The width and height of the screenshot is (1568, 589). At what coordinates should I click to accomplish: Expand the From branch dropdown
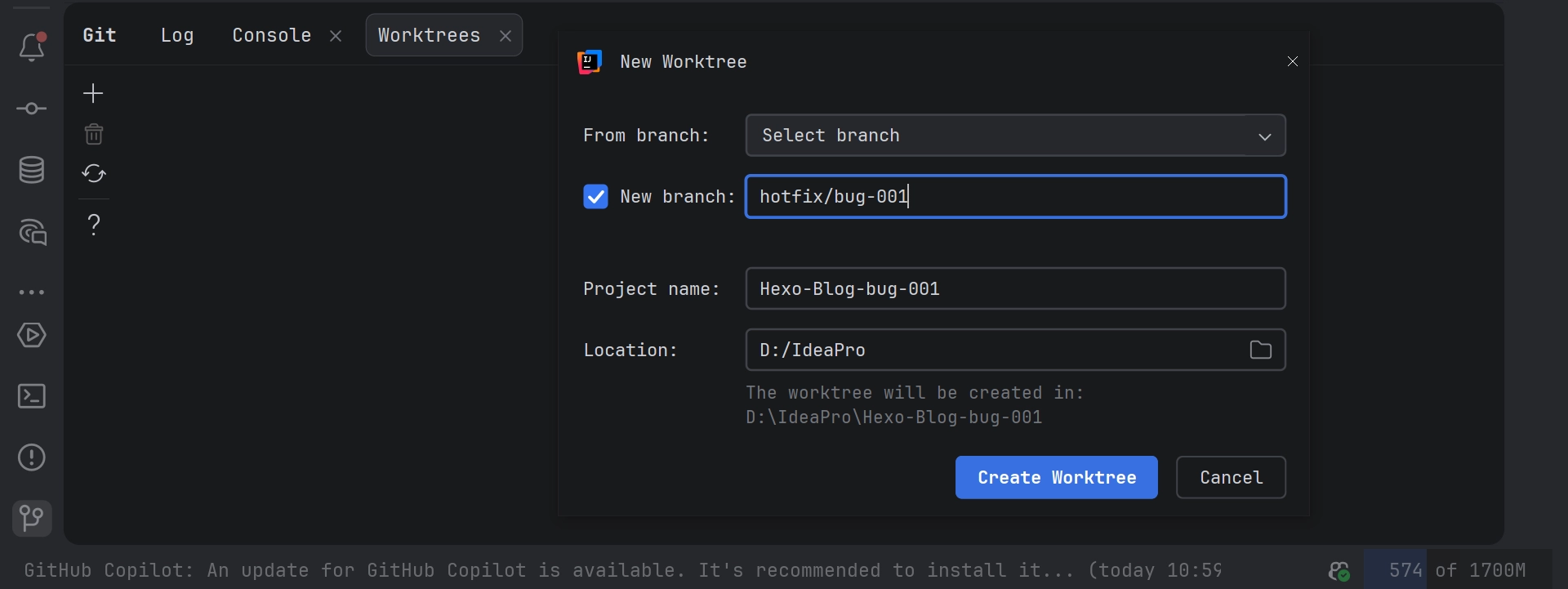click(1264, 136)
